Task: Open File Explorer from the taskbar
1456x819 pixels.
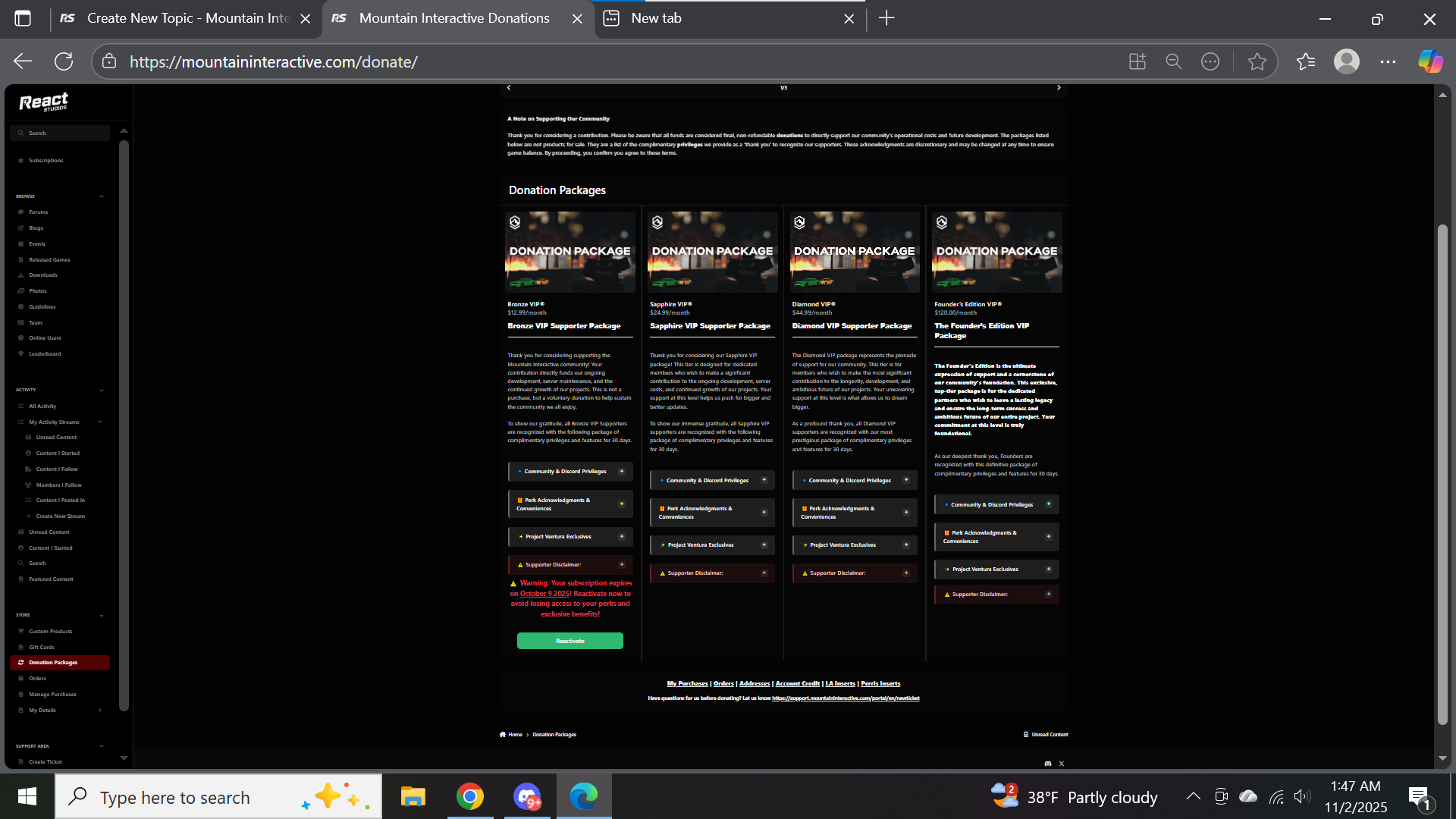Action: [x=413, y=796]
